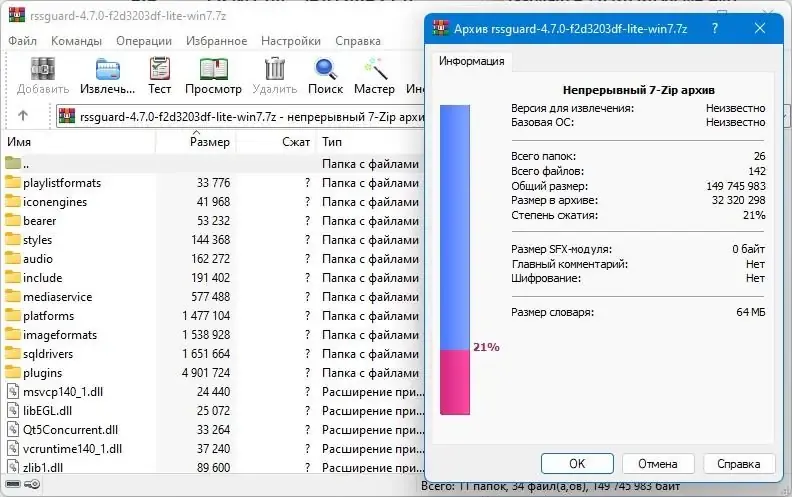The height and width of the screenshot is (497, 792).
Task: Click the msvcp140_1.dll file icon
Action: click(x=13, y=391)
